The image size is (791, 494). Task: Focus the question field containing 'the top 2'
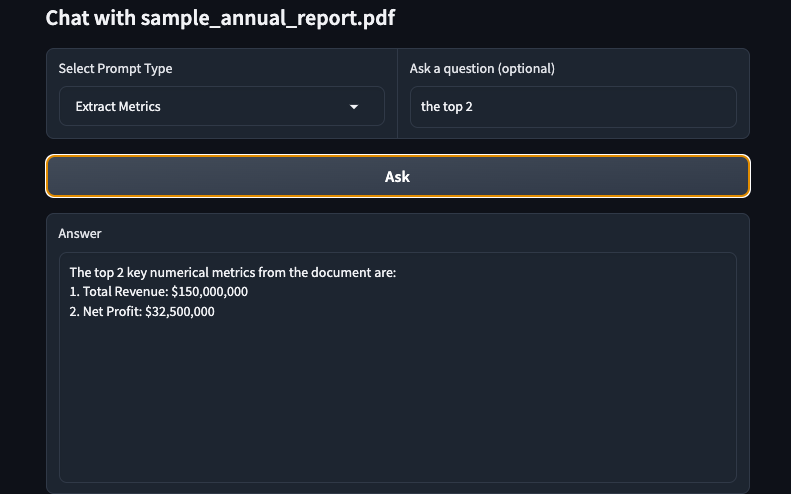tap(573, 106)
